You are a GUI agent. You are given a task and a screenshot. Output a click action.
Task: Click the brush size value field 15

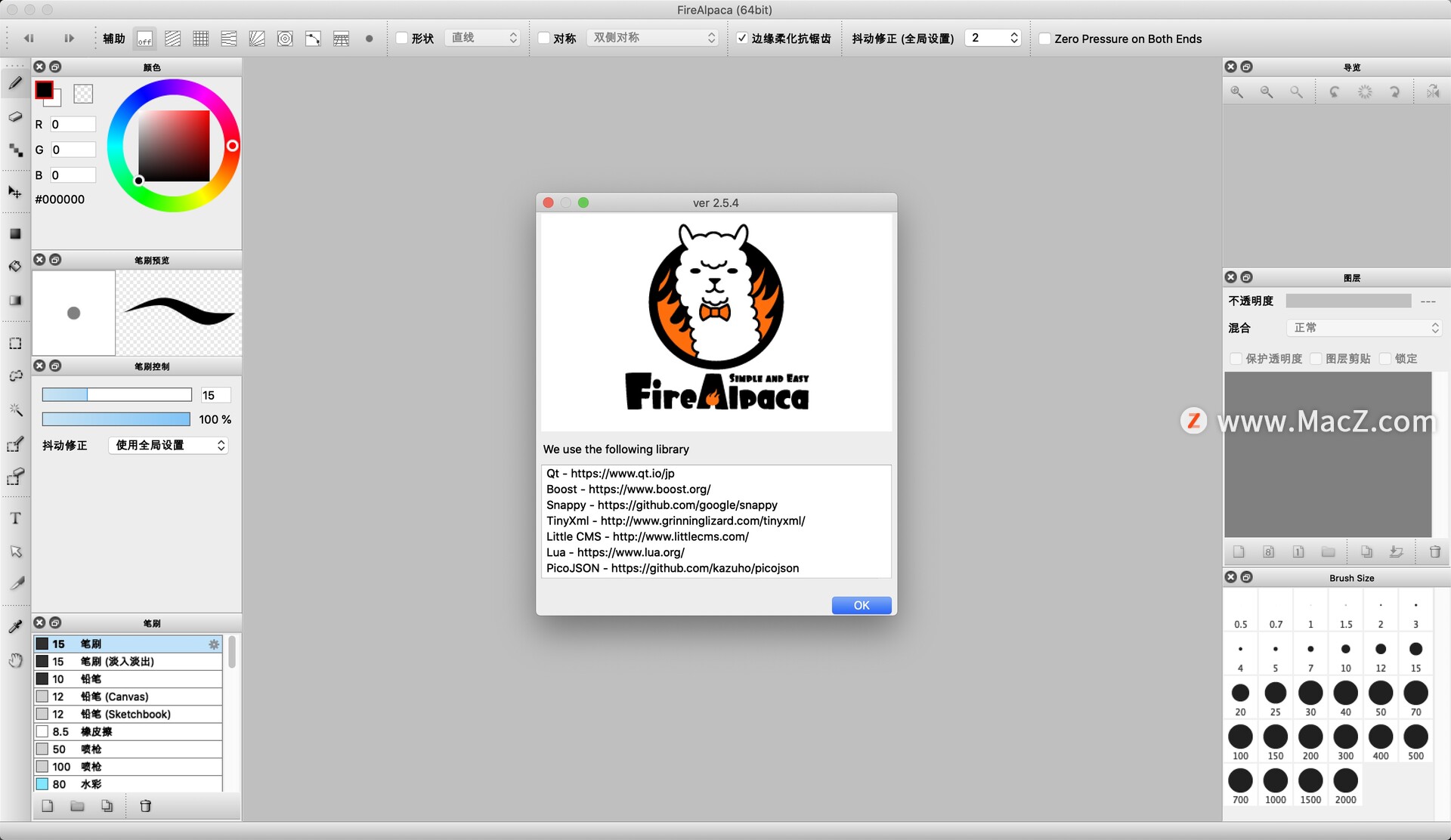pyautogui.click(x=215, y=395)
